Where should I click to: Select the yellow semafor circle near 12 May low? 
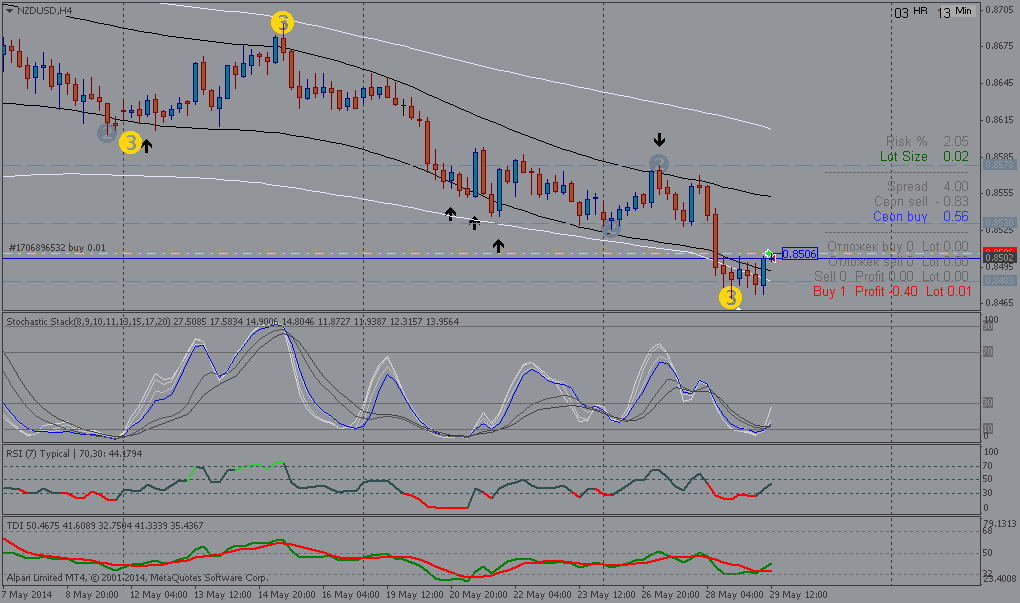pyautogui.click(x=130, y=142)
